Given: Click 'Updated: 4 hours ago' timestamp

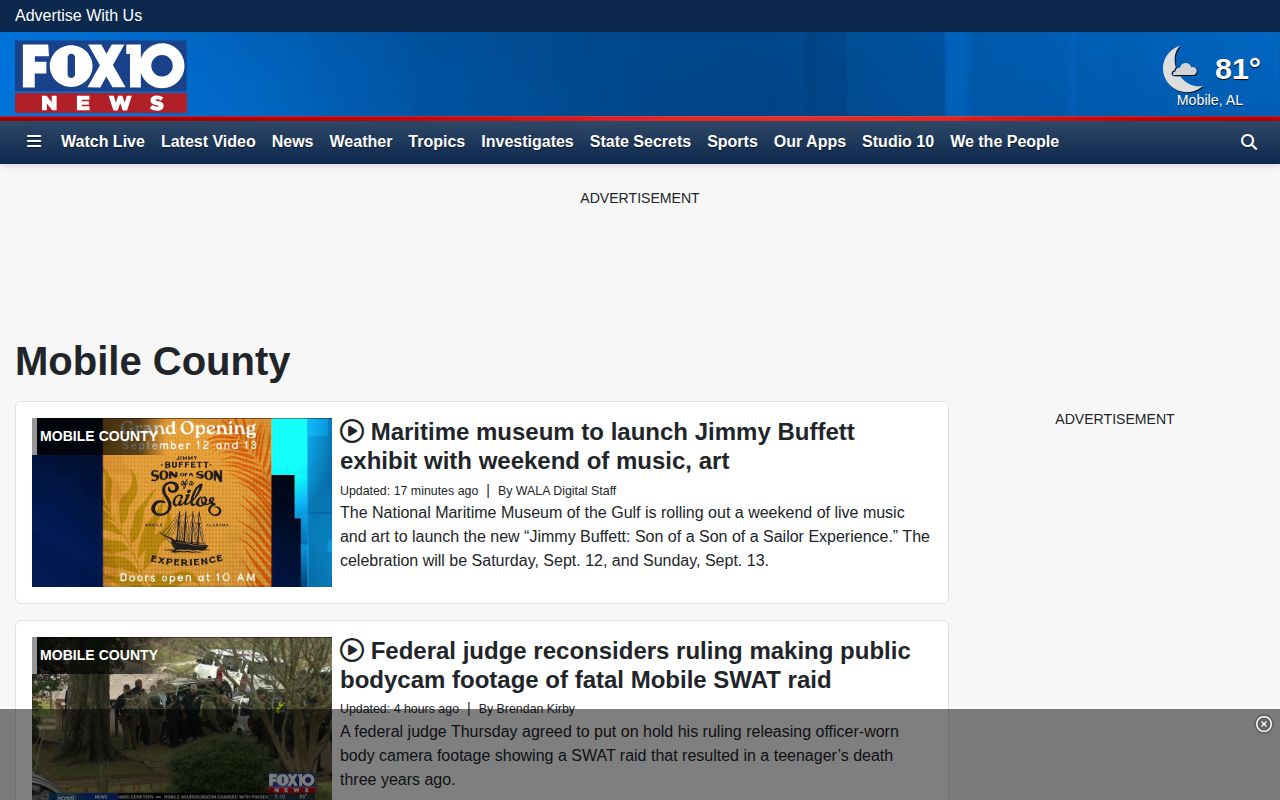Looking at the screenshot, I should [x=400, y=709].
